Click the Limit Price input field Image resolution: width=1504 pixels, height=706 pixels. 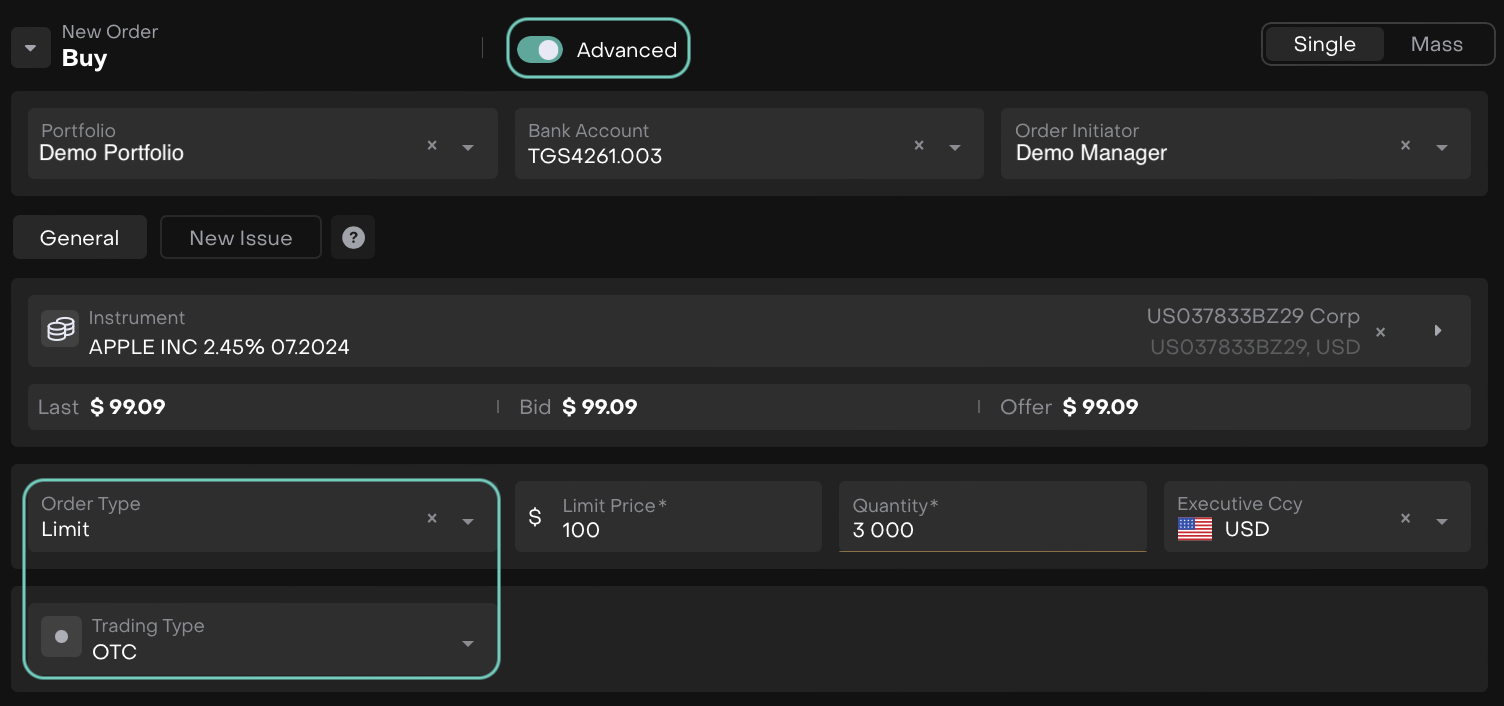680,529
